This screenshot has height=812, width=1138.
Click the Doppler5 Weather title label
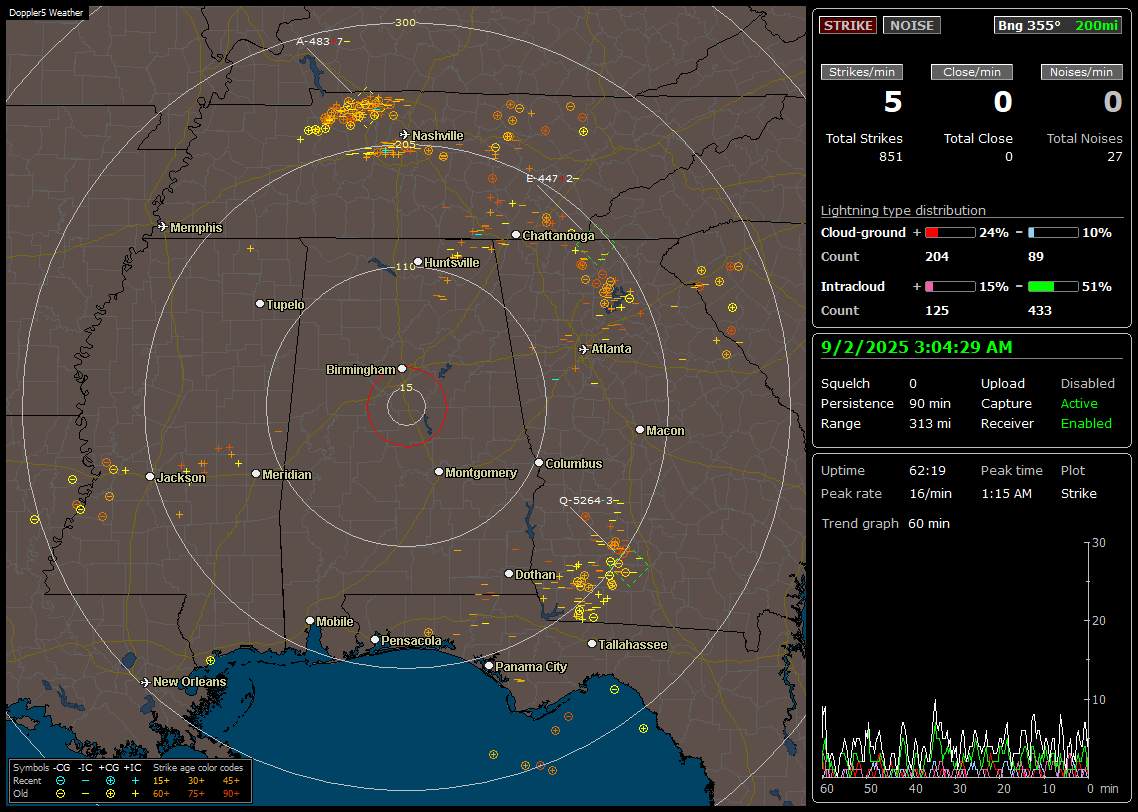[46, 13]
